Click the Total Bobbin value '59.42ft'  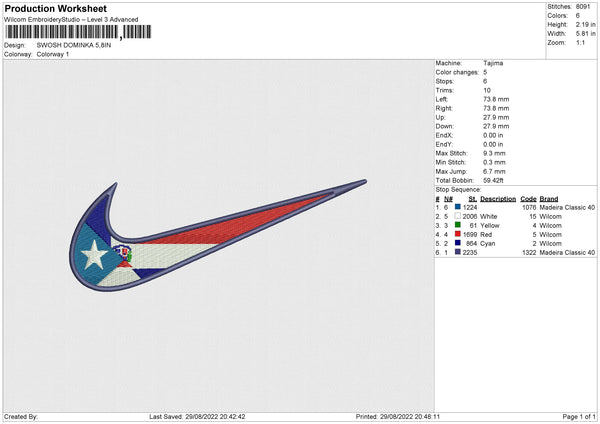click(x=493, y=180)
